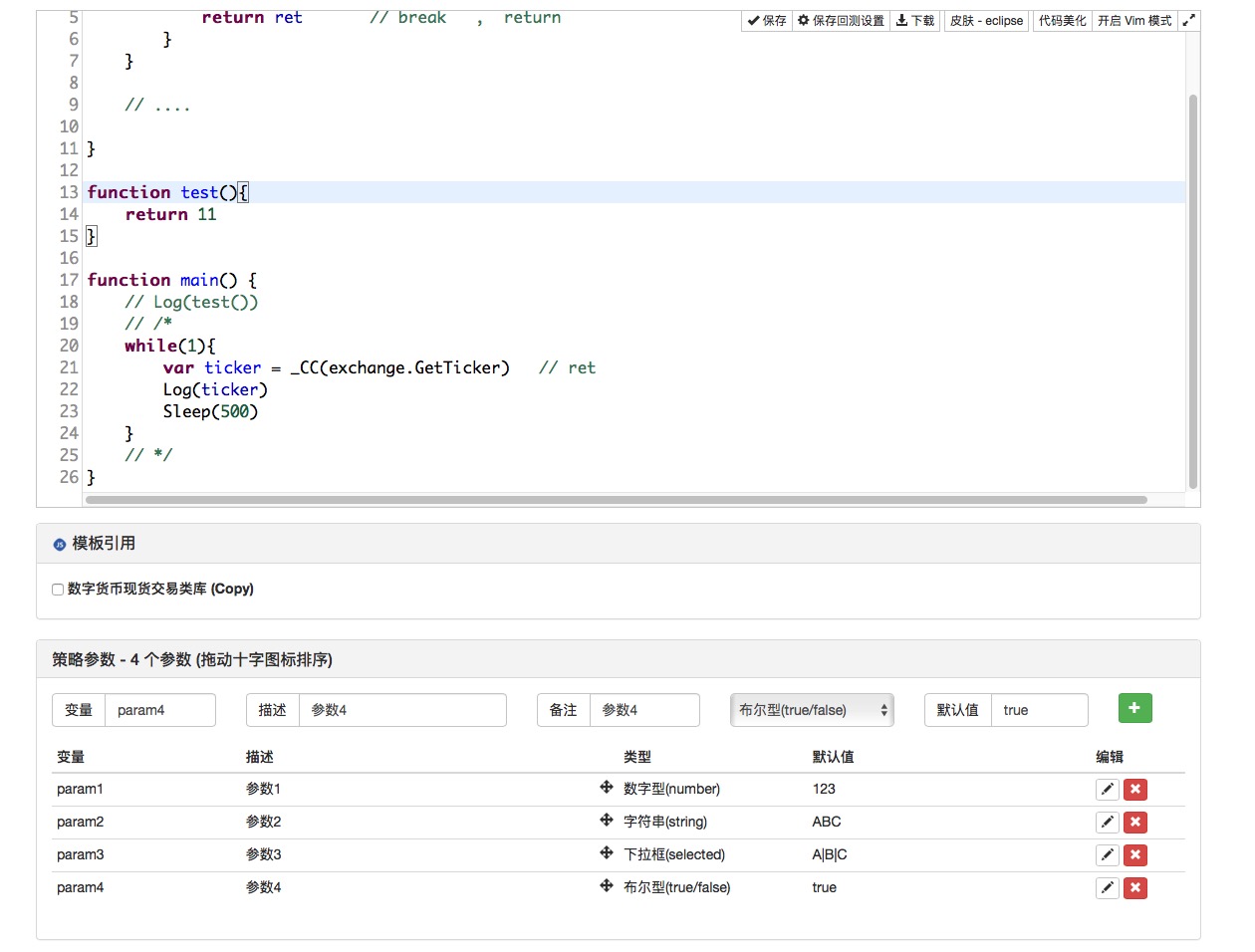
Task: Edit param2 using its pencil icon
Action: (x=1107, y=823)
